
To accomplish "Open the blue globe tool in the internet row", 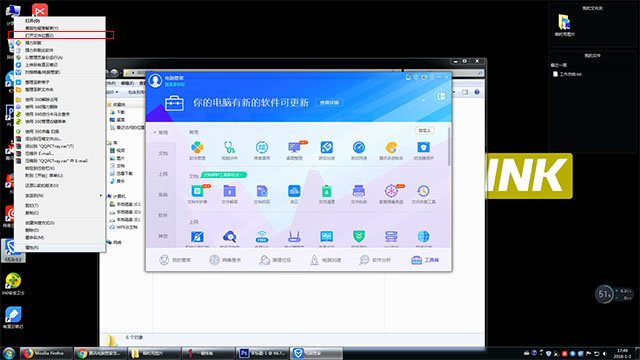I will point(423,237).
